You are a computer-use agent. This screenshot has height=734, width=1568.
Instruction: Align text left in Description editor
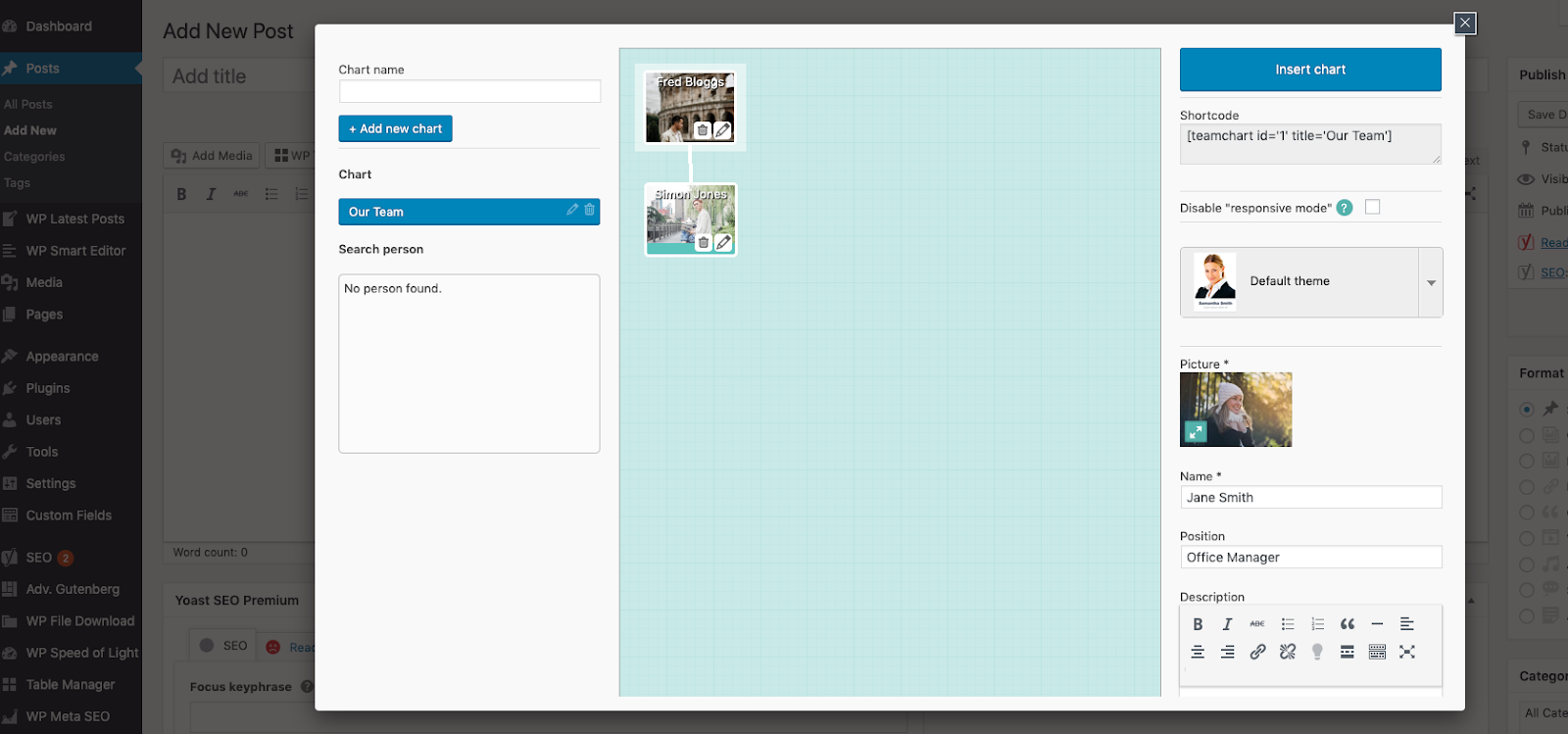tap(1407, 624)
